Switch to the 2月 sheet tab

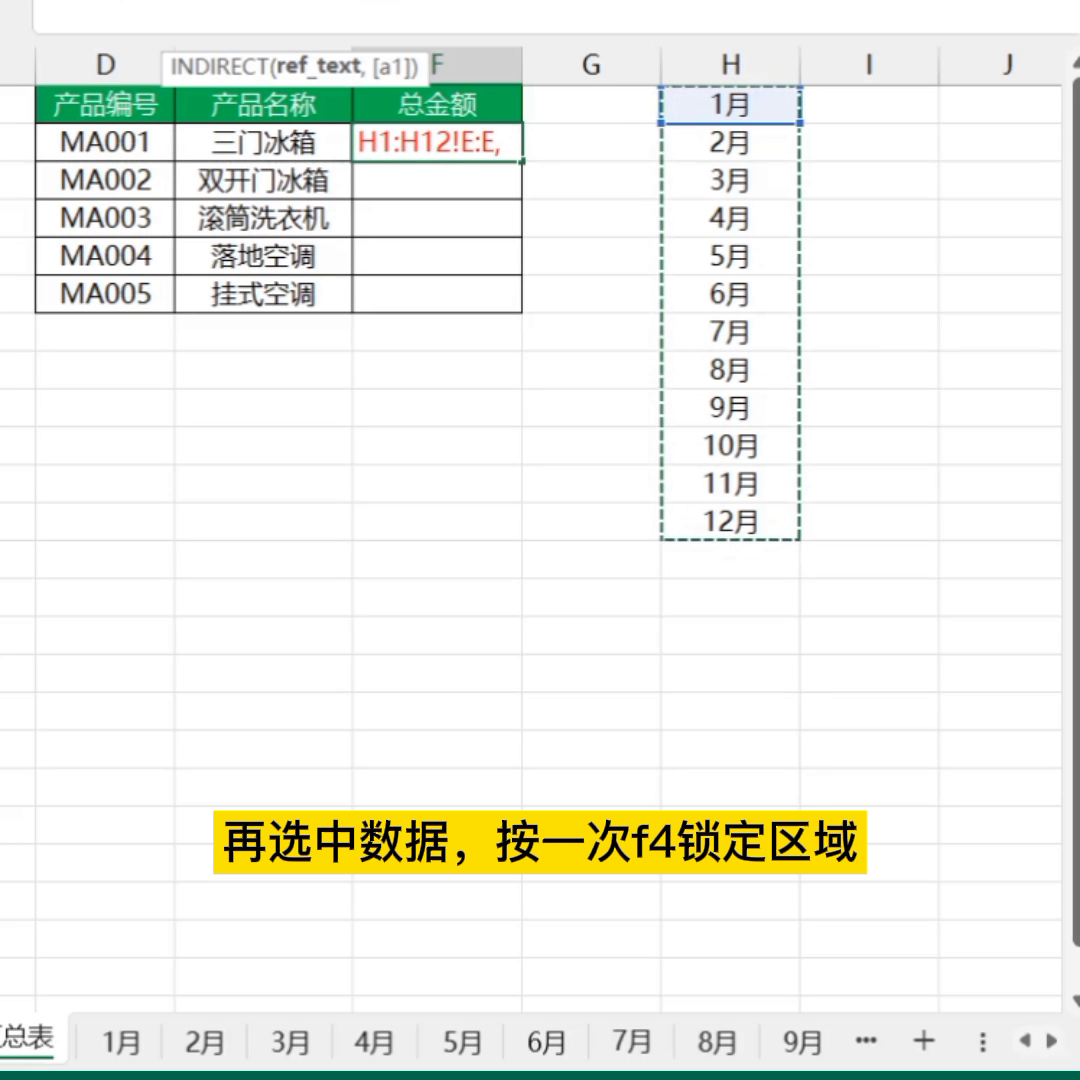pyautogui.click(x=205, y=1041)
